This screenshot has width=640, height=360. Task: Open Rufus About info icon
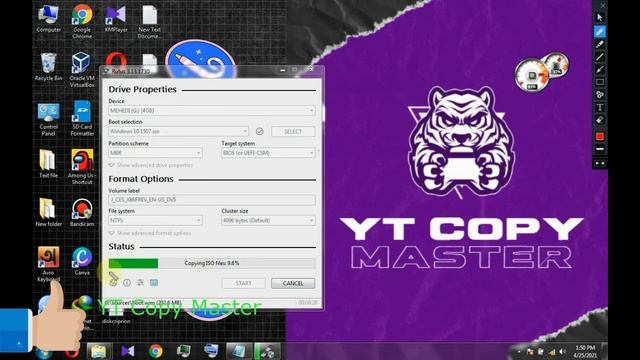(x=127, y=282)
